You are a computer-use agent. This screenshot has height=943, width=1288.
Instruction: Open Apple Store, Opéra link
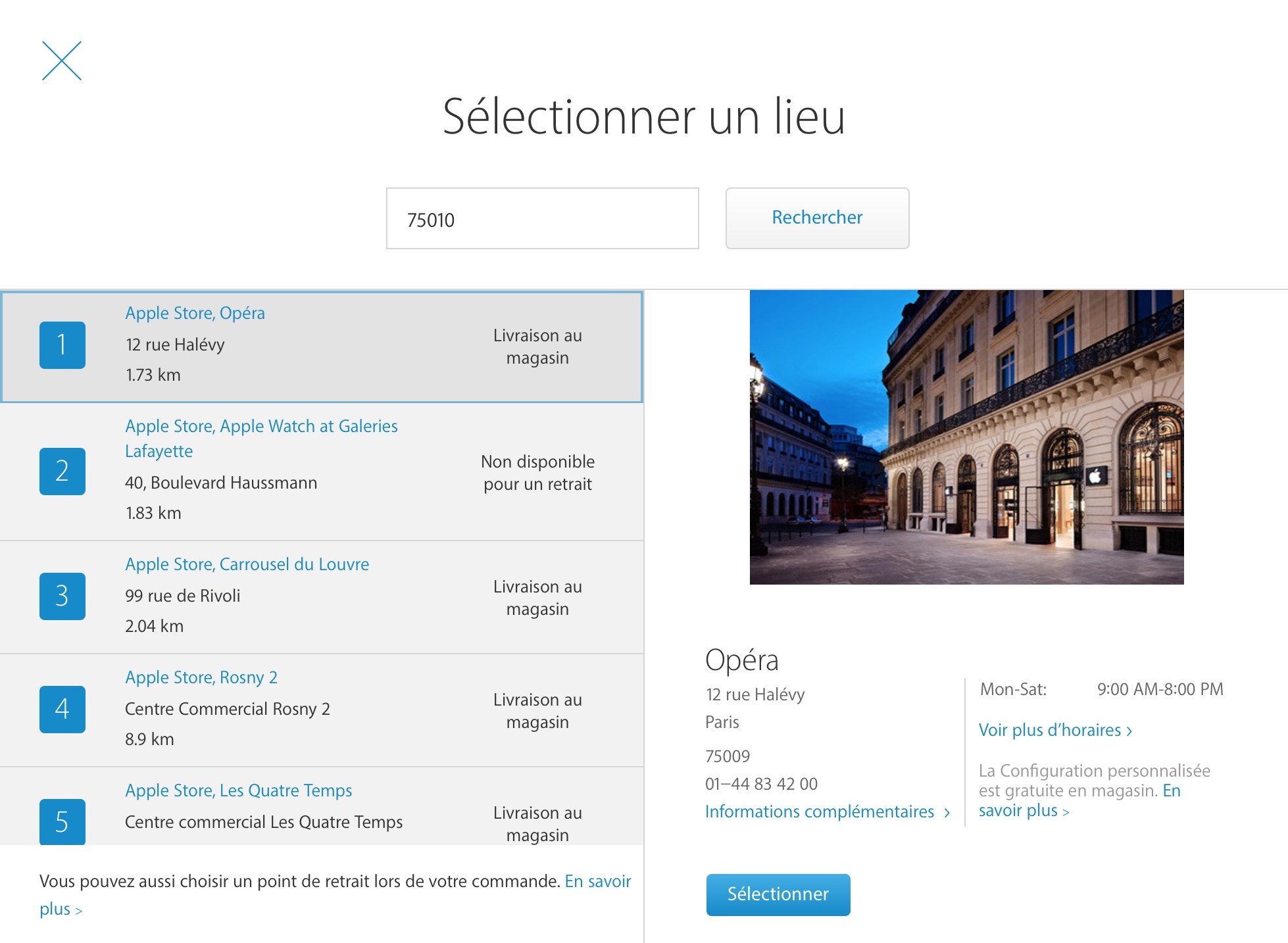[x=195, y=313]
